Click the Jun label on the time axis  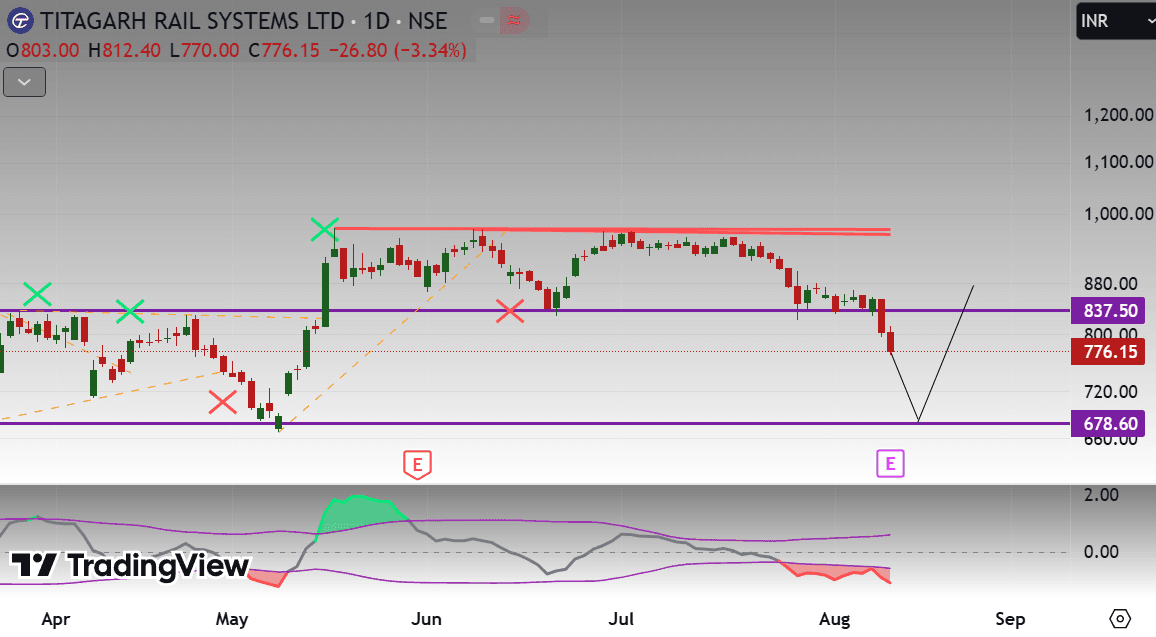click(x=426, y=619)
